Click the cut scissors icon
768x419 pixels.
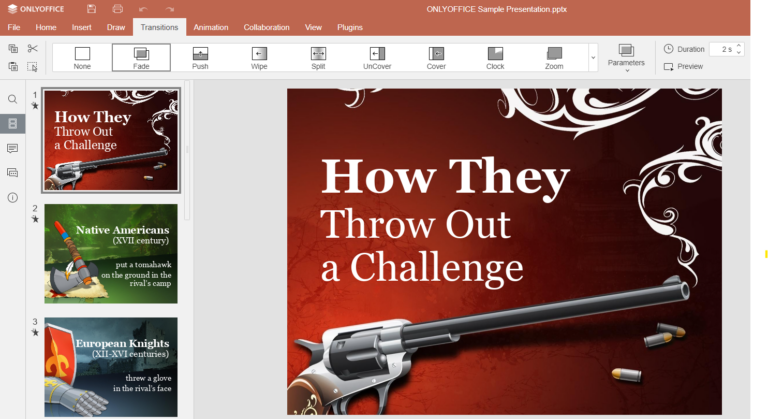click(32, 48)
